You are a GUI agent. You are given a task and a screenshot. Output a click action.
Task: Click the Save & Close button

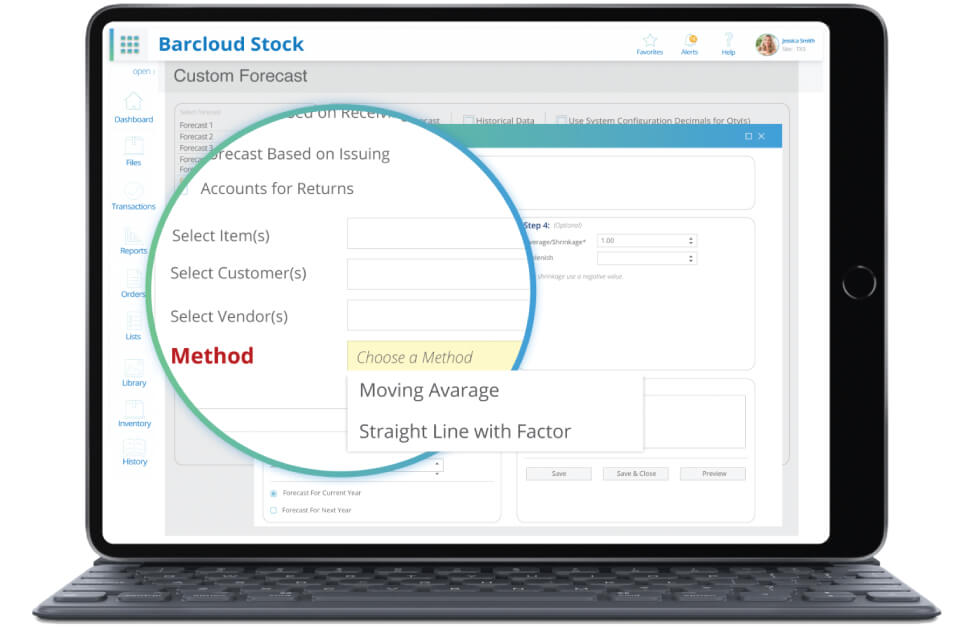click(x=636, y=474)
